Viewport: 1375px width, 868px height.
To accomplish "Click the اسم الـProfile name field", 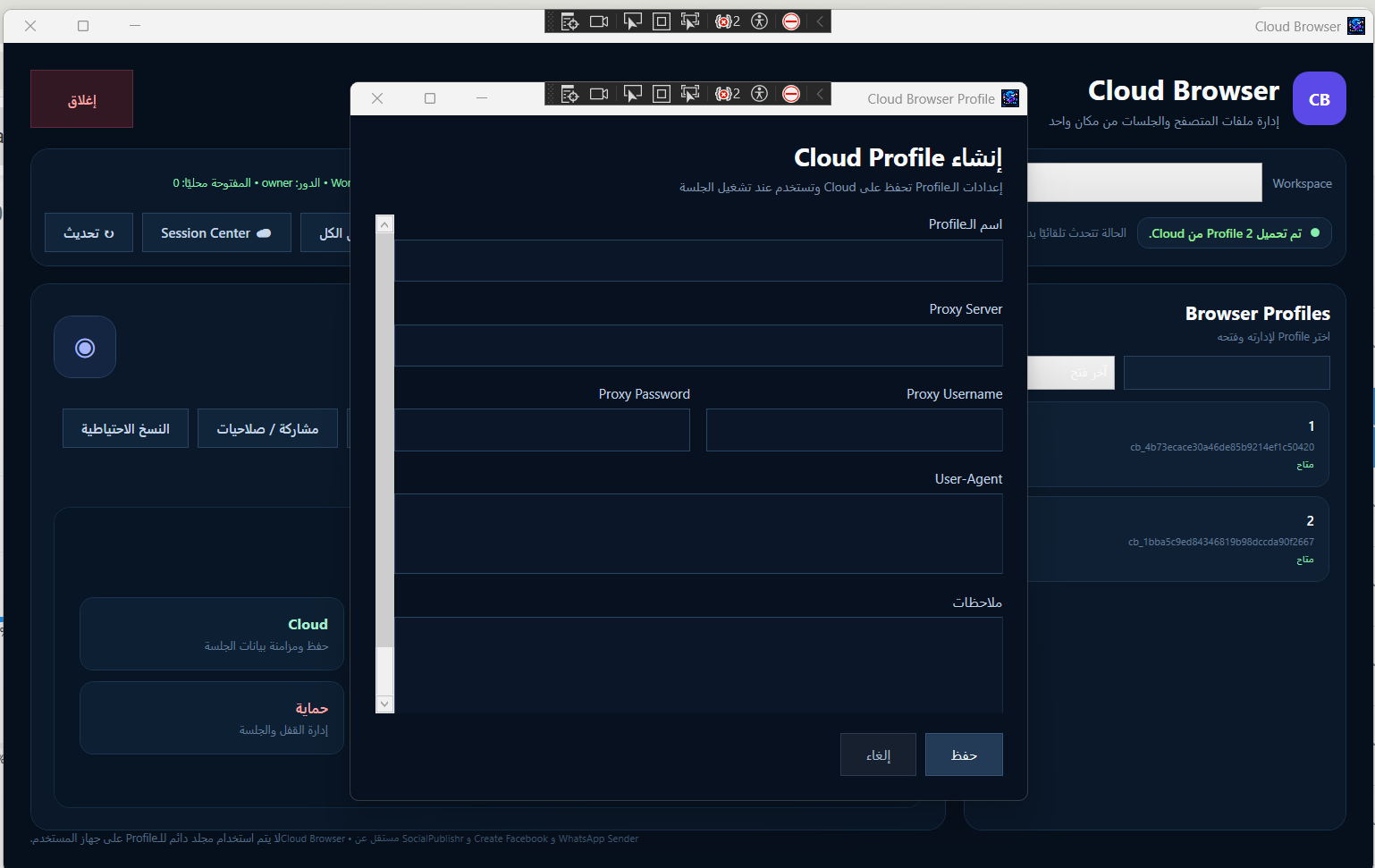I will tap(698, 260).
